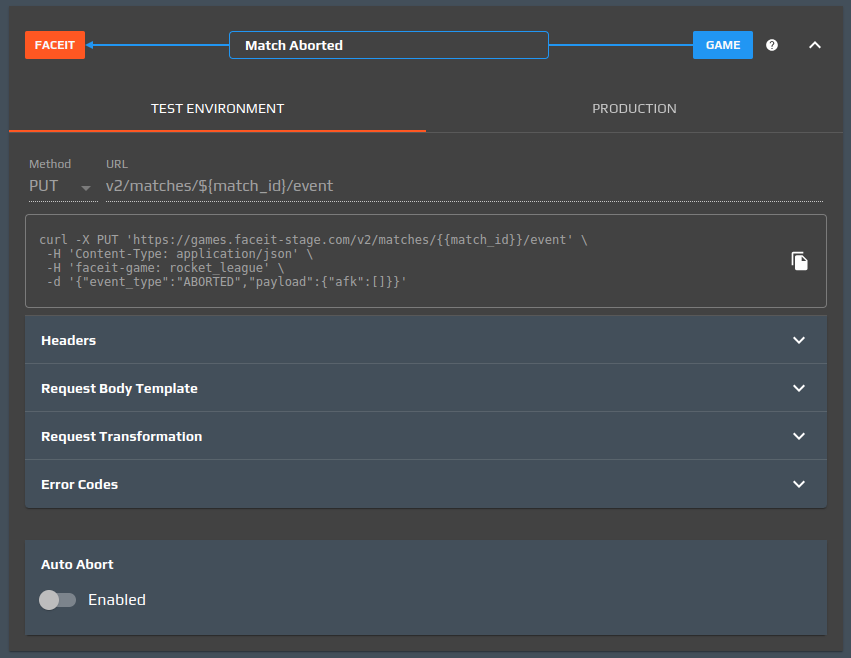This screenshot has height=658, width=851.
Task: Click the Match Aborted name field
Action: coord(388,45)
